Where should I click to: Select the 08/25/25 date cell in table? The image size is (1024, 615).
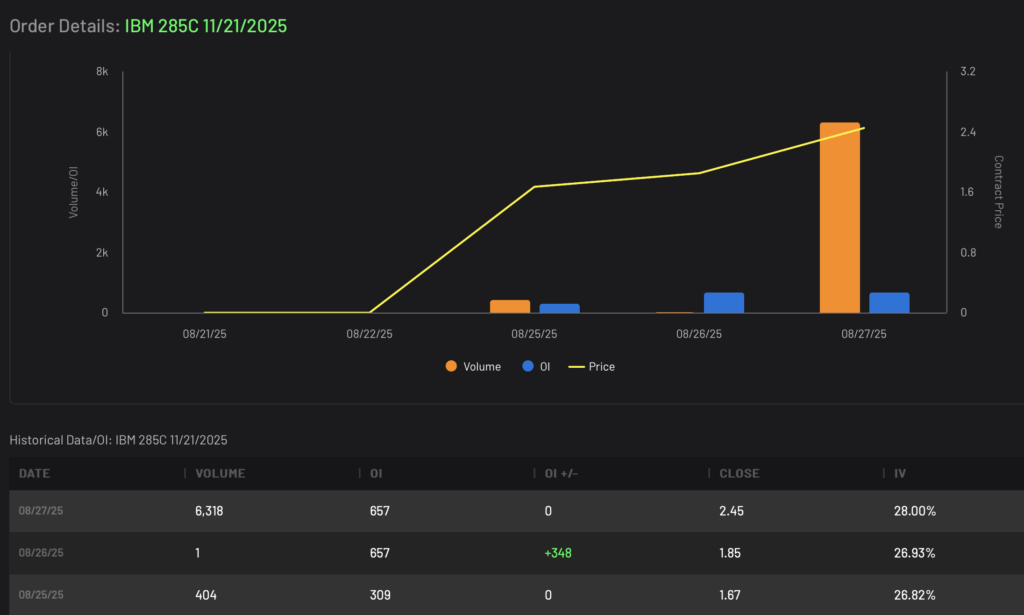[x=41, y=595]
